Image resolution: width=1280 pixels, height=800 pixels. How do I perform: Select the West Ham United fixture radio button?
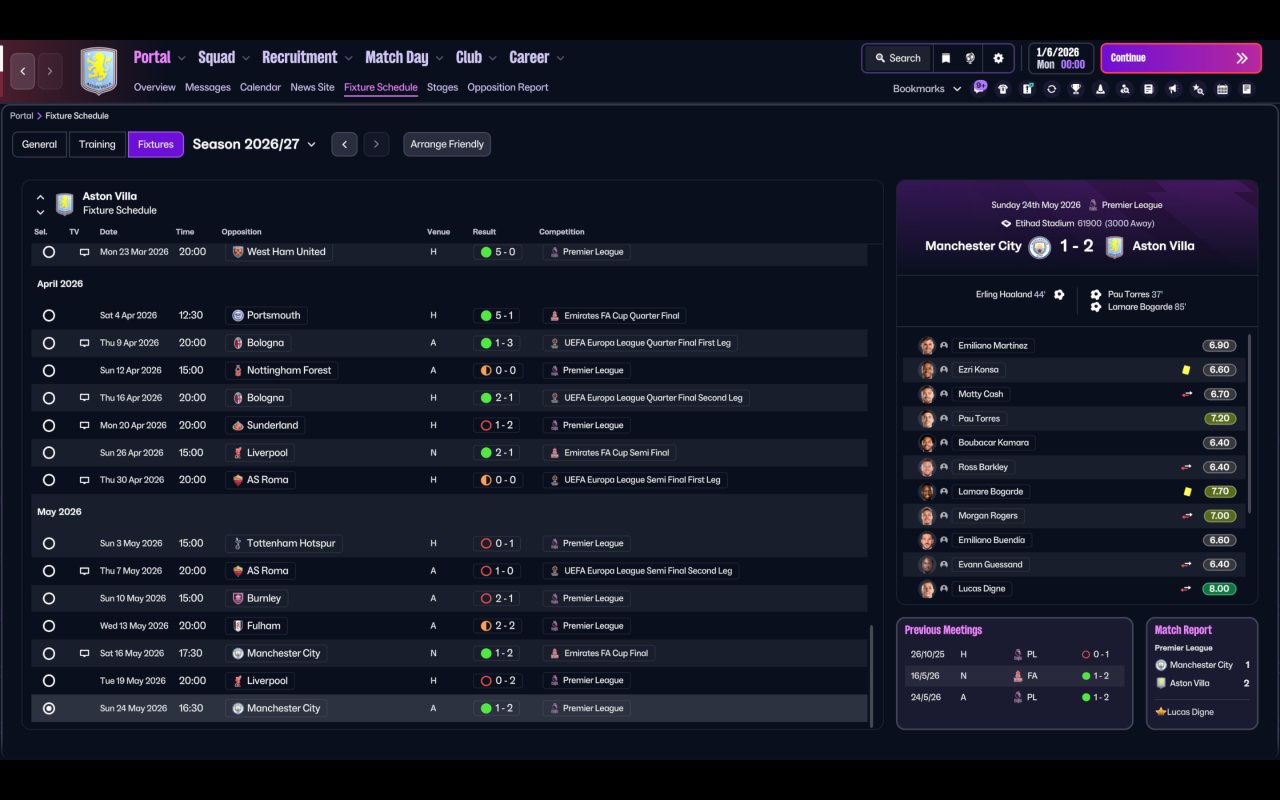coord(49,252)
